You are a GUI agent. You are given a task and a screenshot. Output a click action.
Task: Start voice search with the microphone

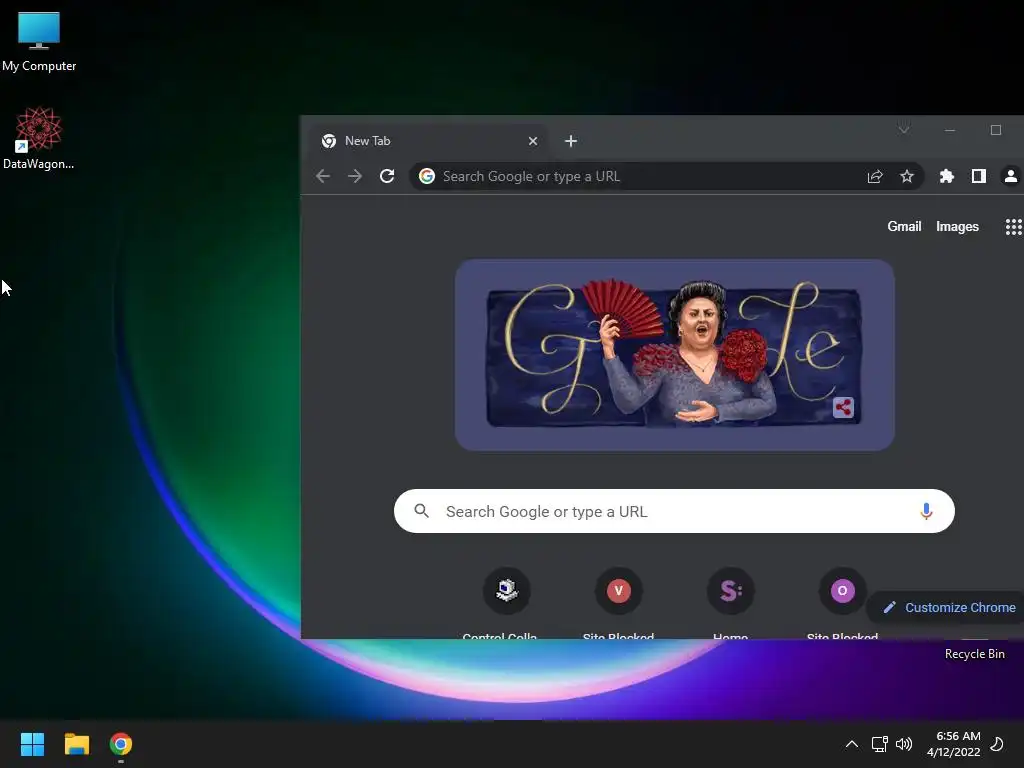point(926,511)
